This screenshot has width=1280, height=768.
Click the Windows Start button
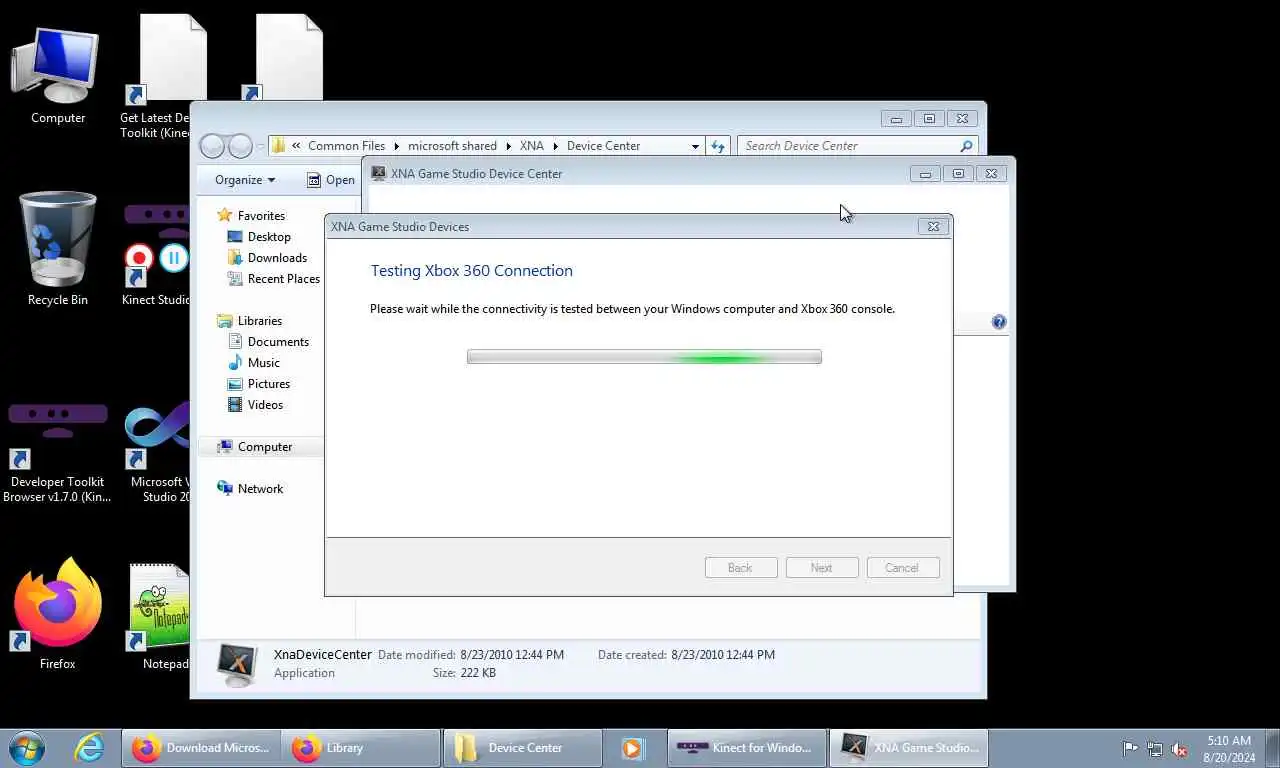[26, 747]
